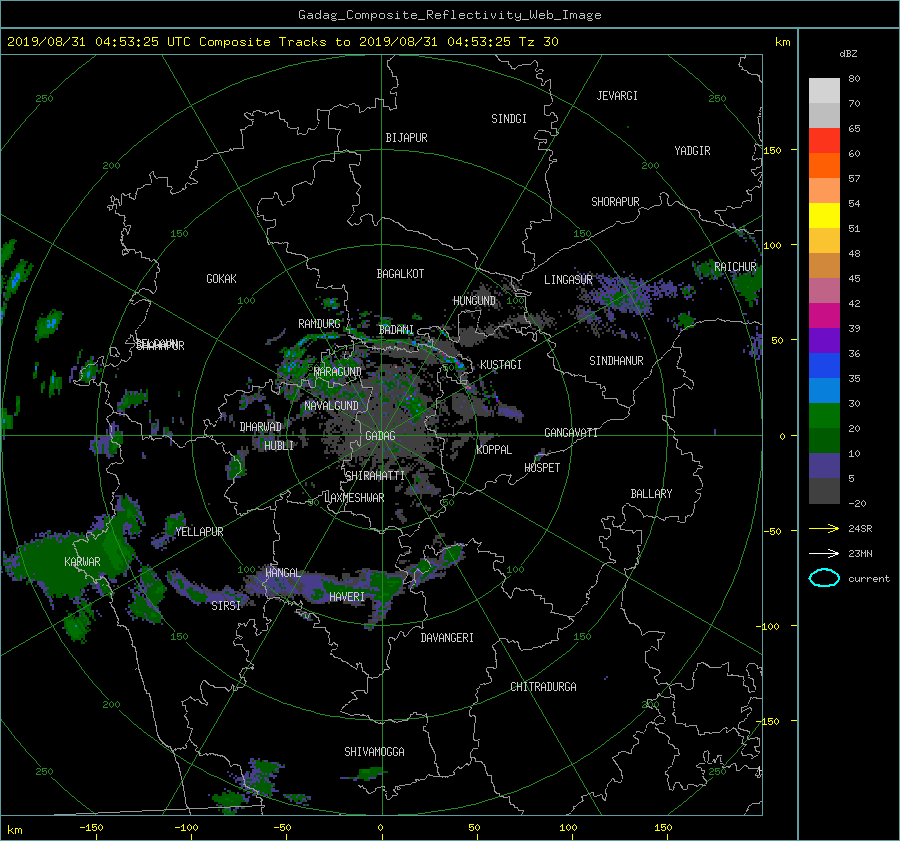Click the Gadag_Composite_Reflectivity_Web_Image title
Image resolution: width=900 pixels, height=841 pixels.
tap(449, 15)
